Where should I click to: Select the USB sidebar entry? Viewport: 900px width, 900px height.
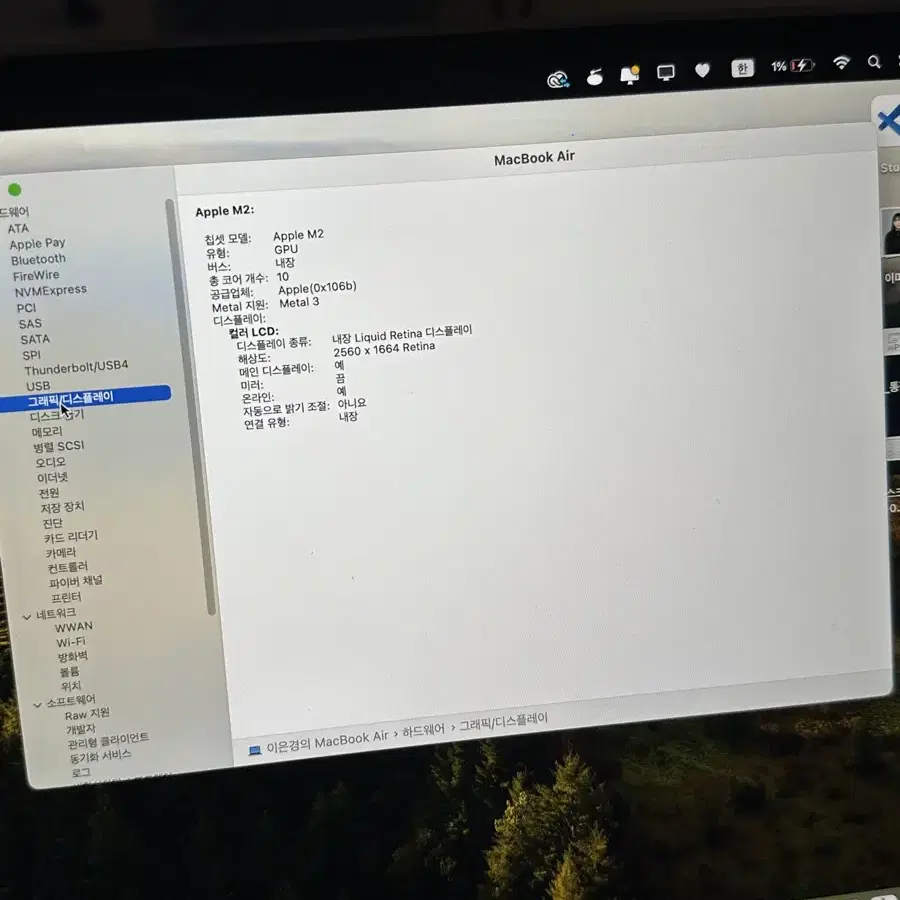point(38,386)
